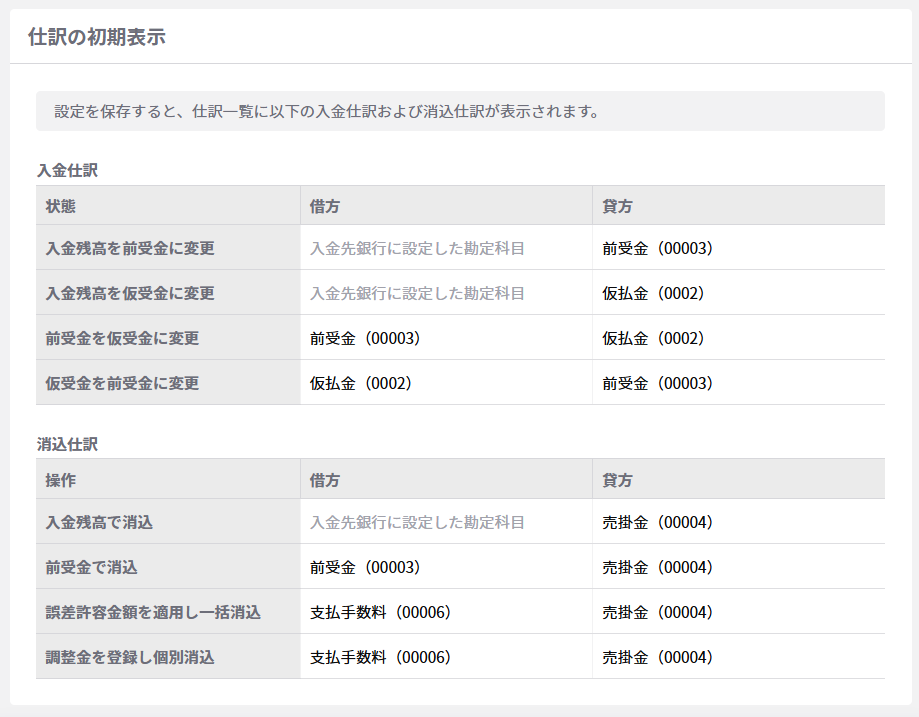Click credit 仮払金（0002）in 入金残高を仮受金に変更 row

[653, 293]
